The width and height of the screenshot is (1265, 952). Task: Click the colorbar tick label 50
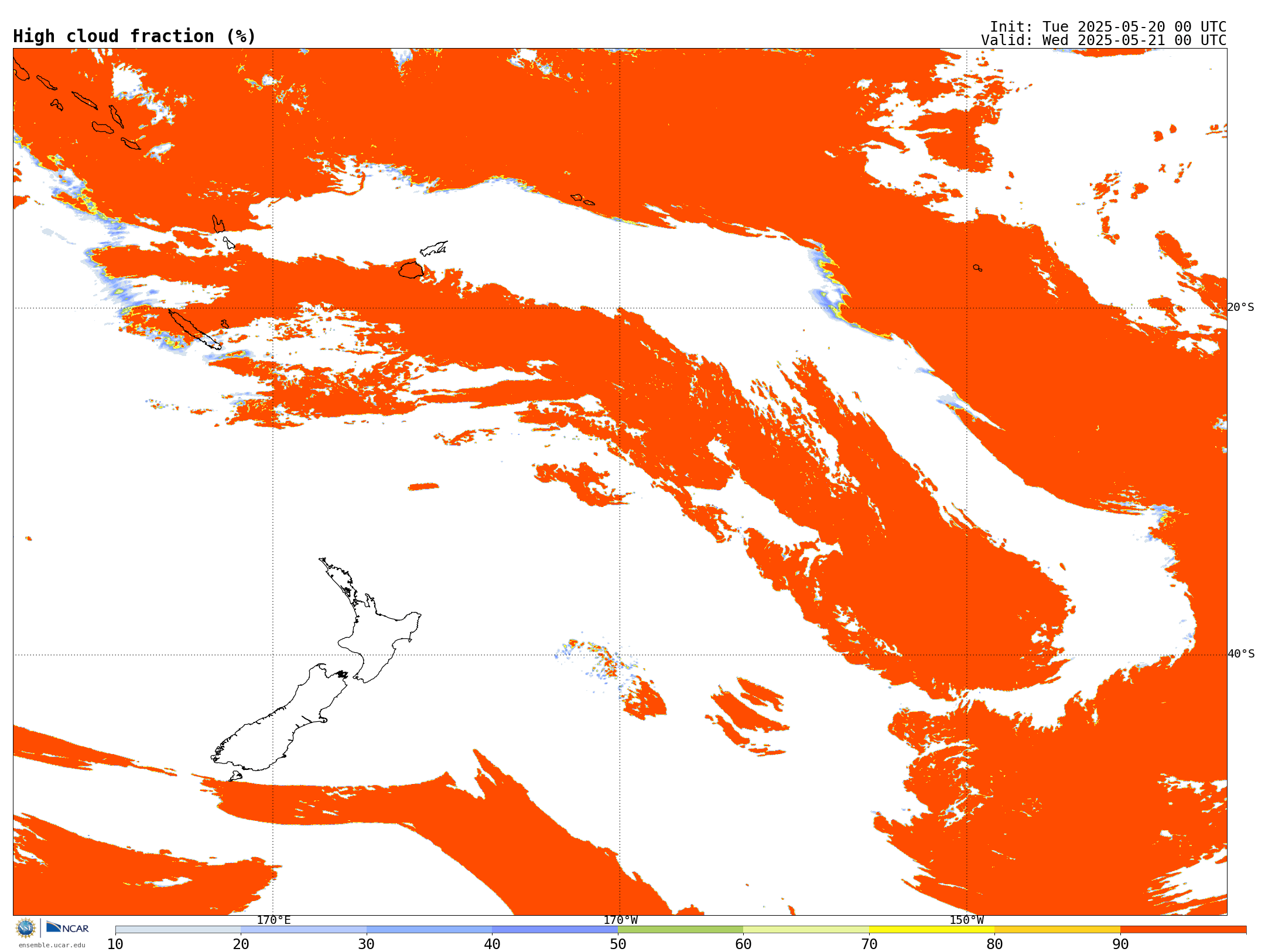click(x=618, y=944)
